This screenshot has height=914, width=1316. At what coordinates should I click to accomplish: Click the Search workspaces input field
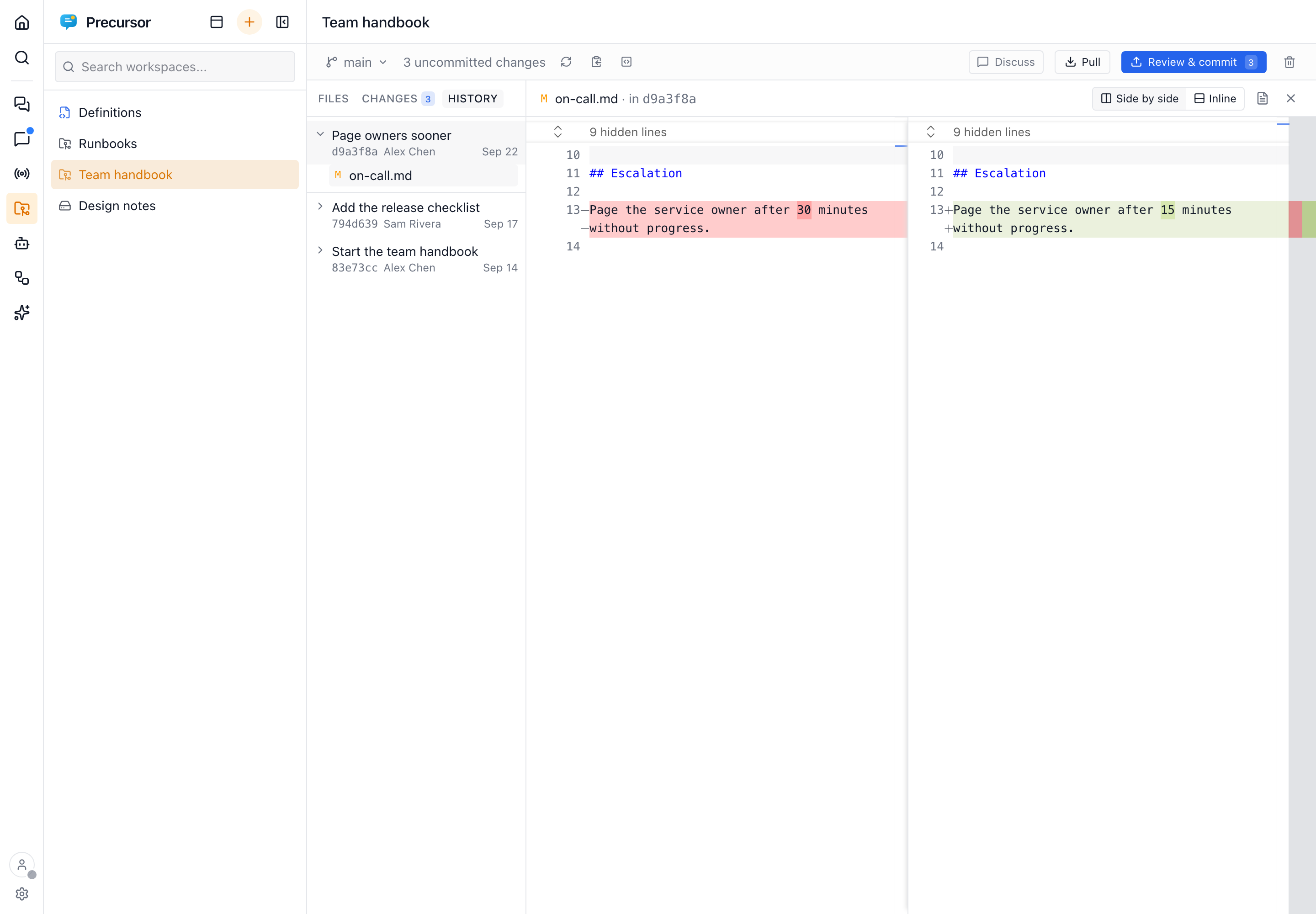click(175, 67)
